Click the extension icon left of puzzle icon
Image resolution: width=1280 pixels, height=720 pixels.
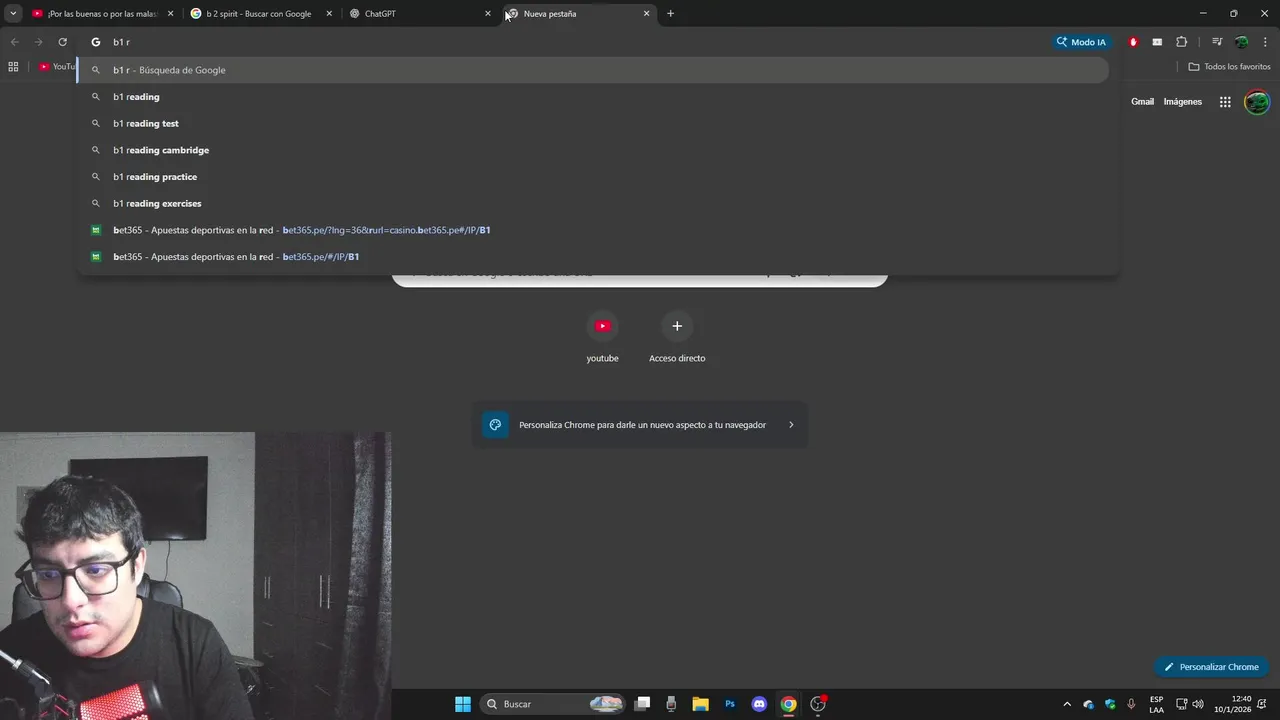1157,42
